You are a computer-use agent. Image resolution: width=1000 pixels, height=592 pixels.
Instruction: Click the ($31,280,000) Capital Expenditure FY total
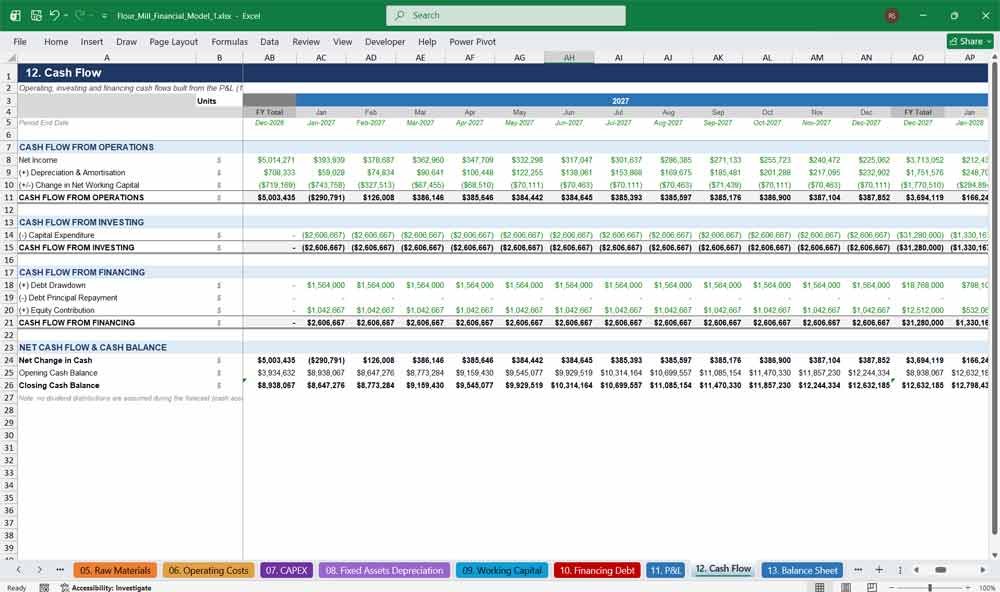pos(919,235)
